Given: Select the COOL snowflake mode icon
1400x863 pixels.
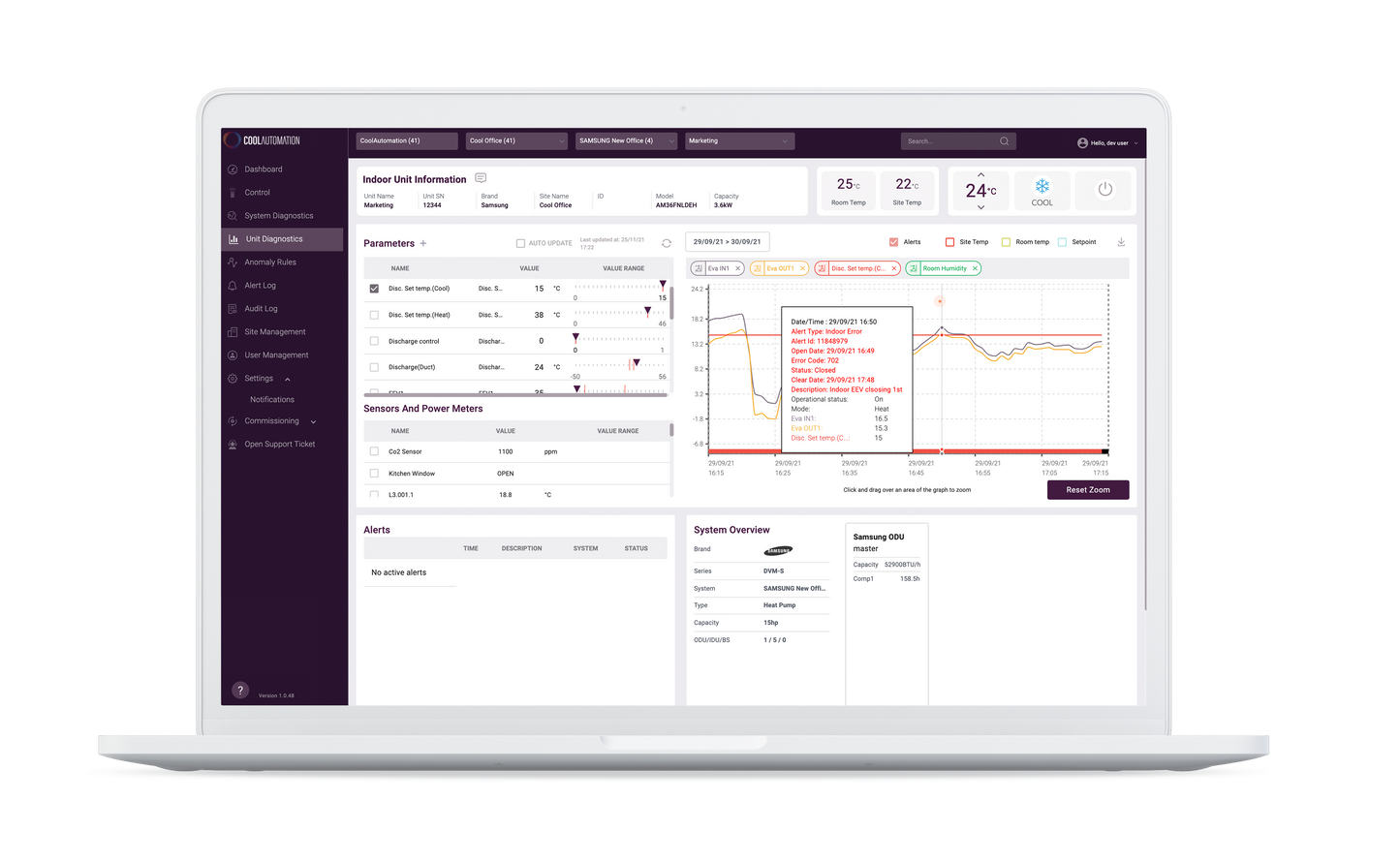Looking at the screenshot, I should click(x=1042, y=187).
